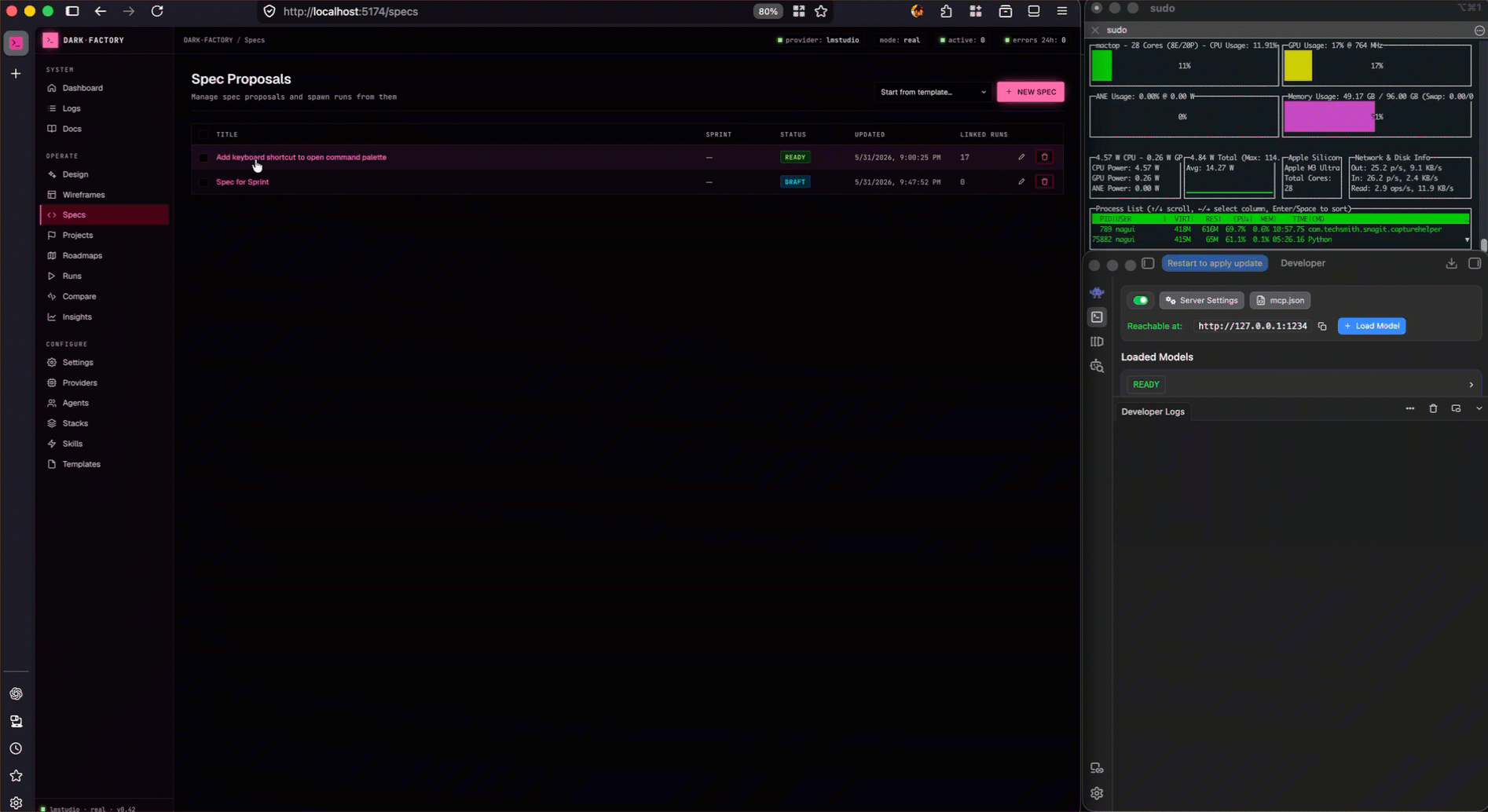Image resolution: width=1488 pixels, height=812 pixels.
Task: Clear Developer Logs with trash icon
Action: 1433,408
